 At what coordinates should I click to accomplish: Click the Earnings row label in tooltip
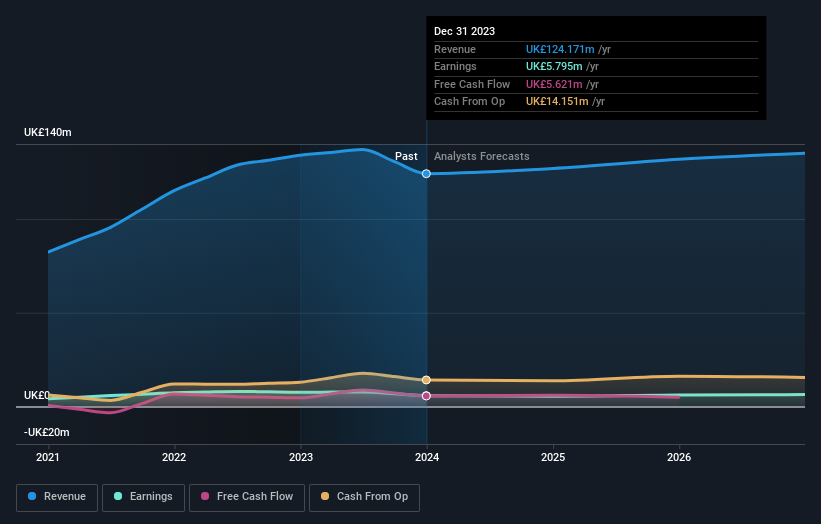[456, 66]
